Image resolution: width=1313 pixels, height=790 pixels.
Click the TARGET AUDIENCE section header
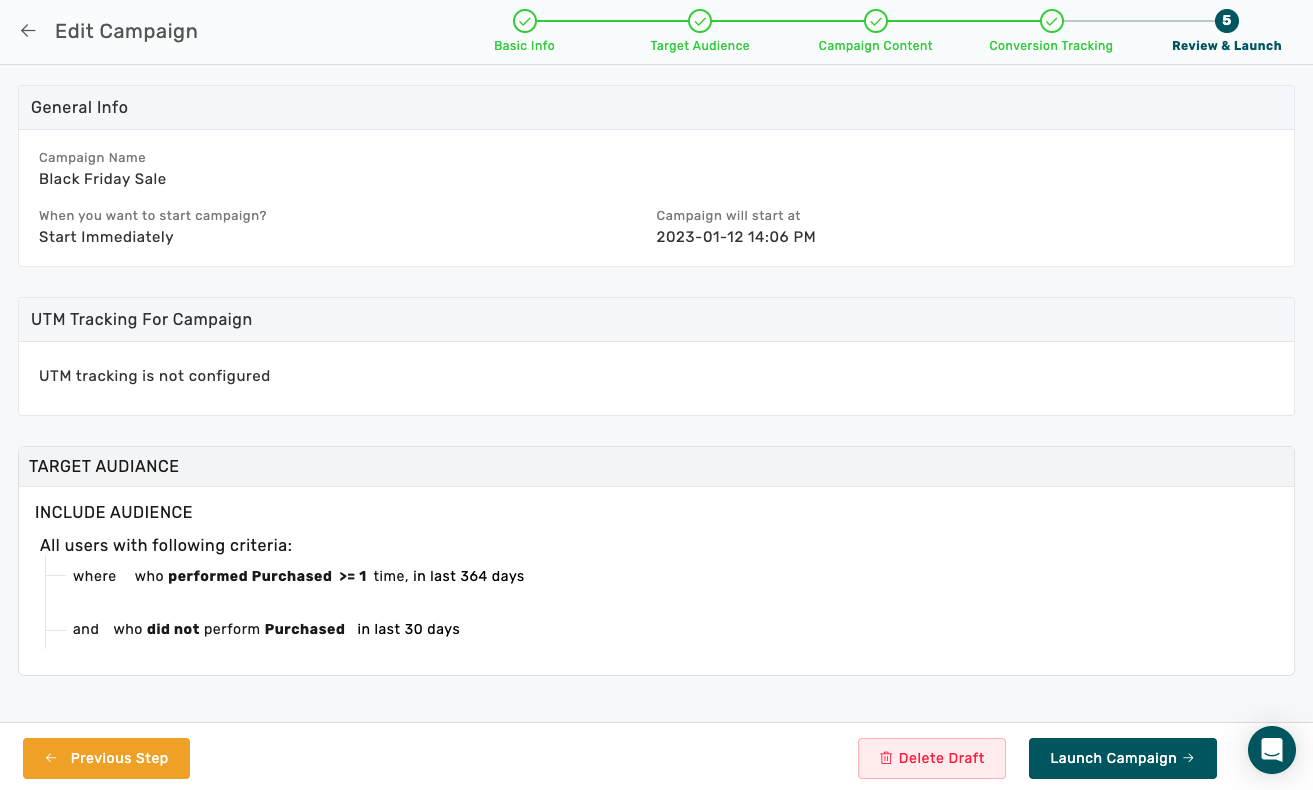pos(104,466)
